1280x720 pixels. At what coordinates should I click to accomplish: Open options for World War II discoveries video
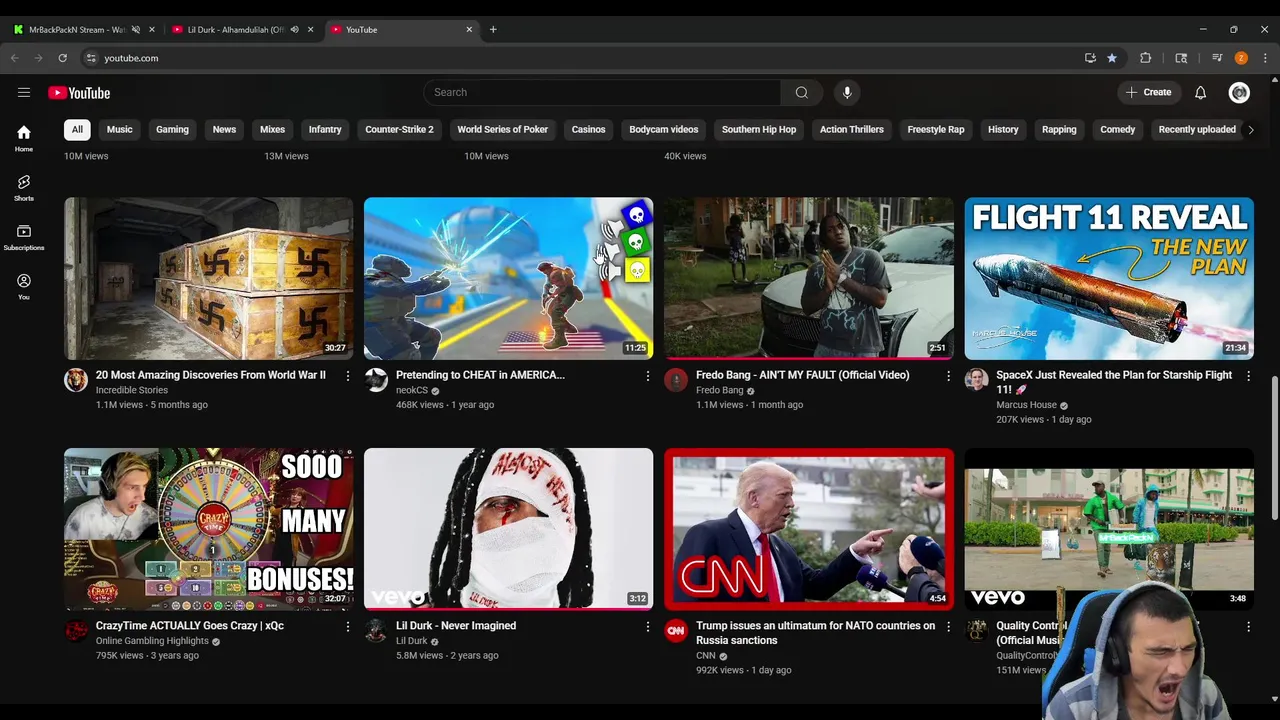[348, 376]
